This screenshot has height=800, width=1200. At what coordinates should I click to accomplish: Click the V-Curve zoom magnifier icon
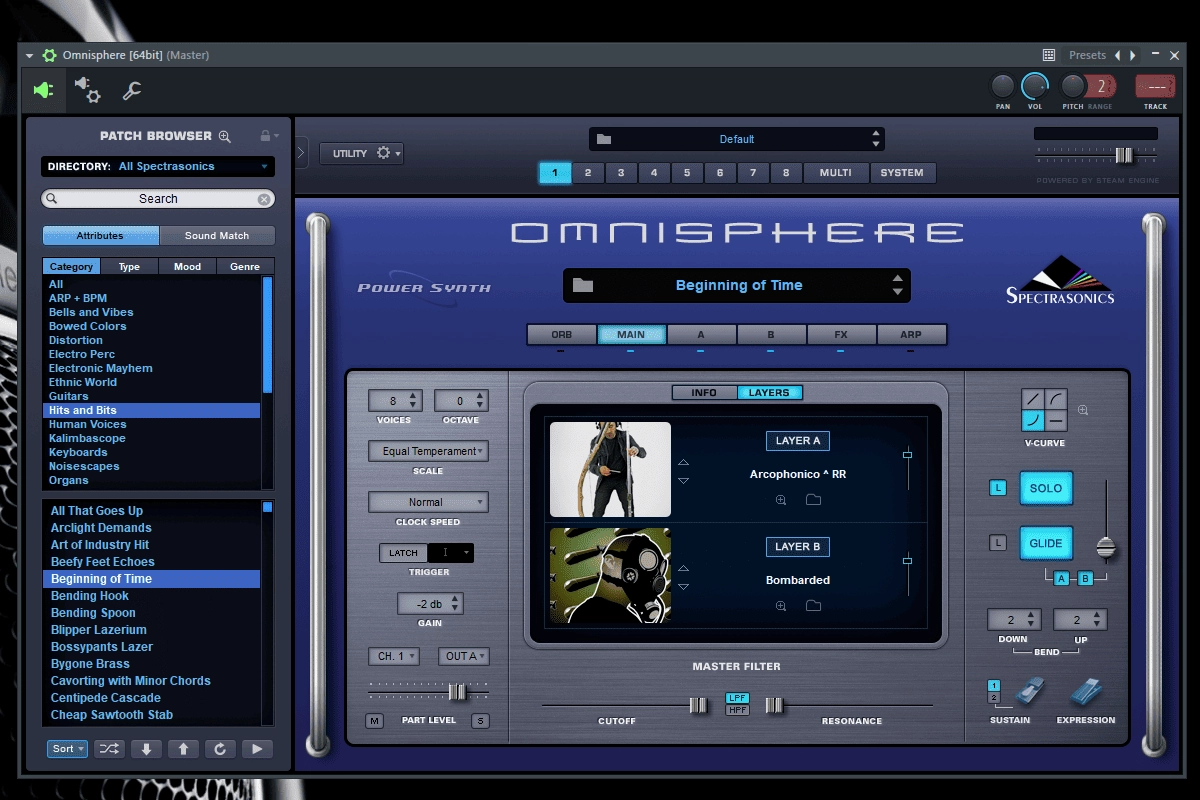pyautogui.click(x=1083, y=410)
